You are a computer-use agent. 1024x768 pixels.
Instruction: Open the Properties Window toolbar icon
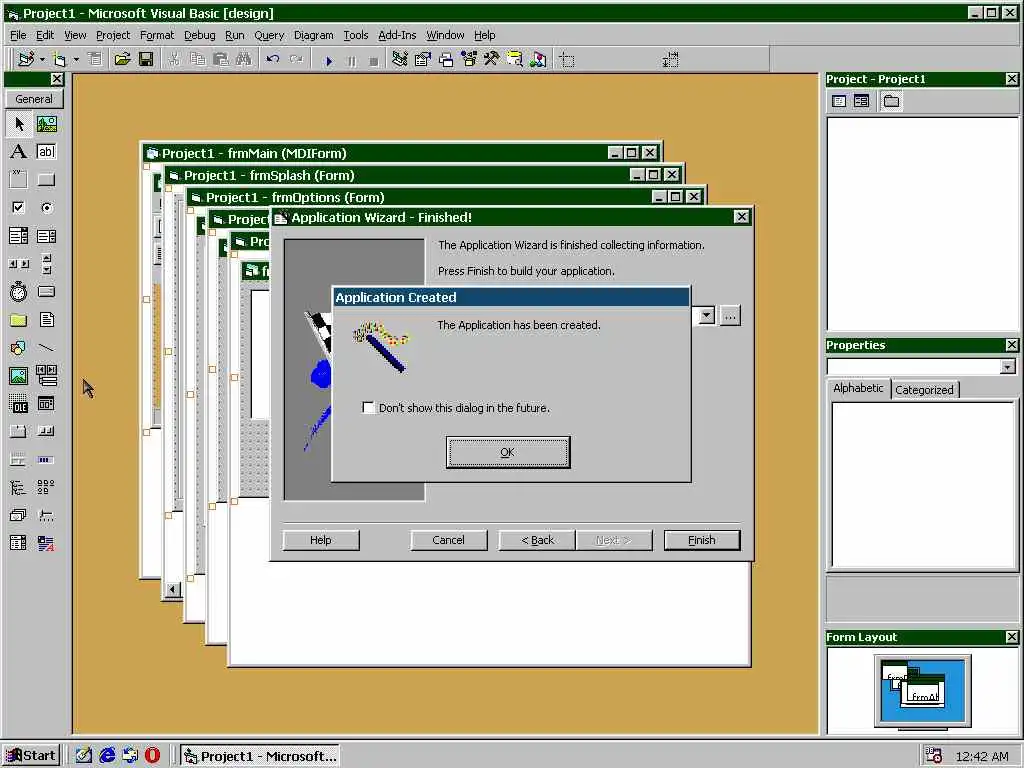click(x=423, y=60)
